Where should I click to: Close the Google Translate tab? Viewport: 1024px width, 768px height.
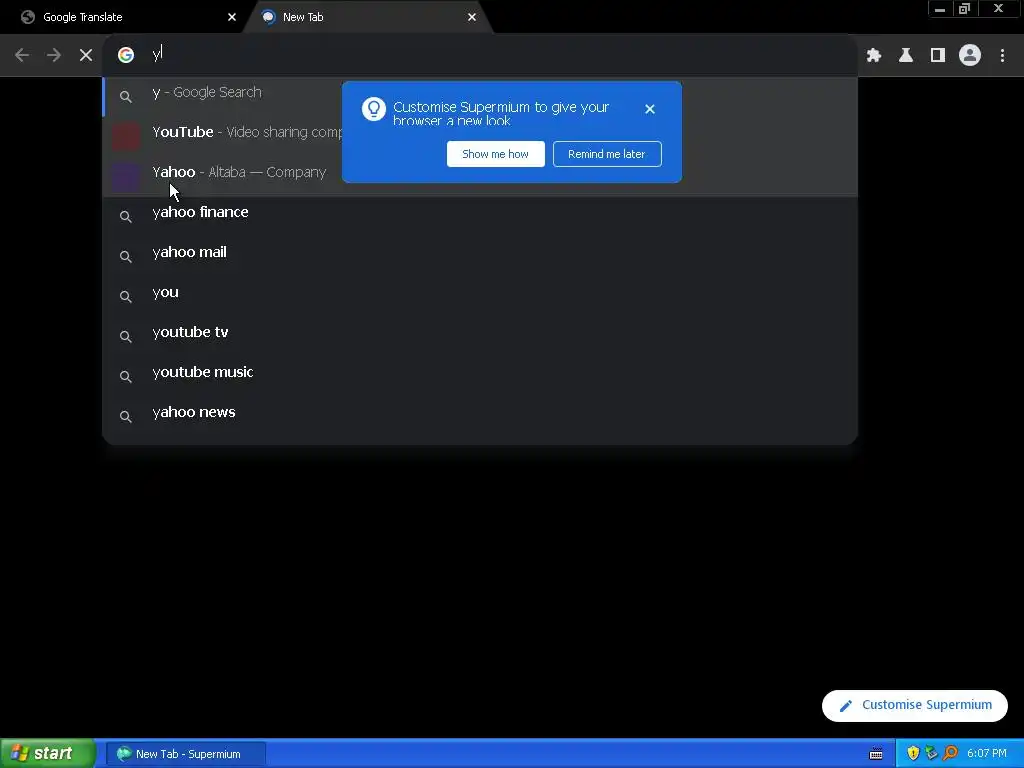pyautogui.click(x=232, y=17)
